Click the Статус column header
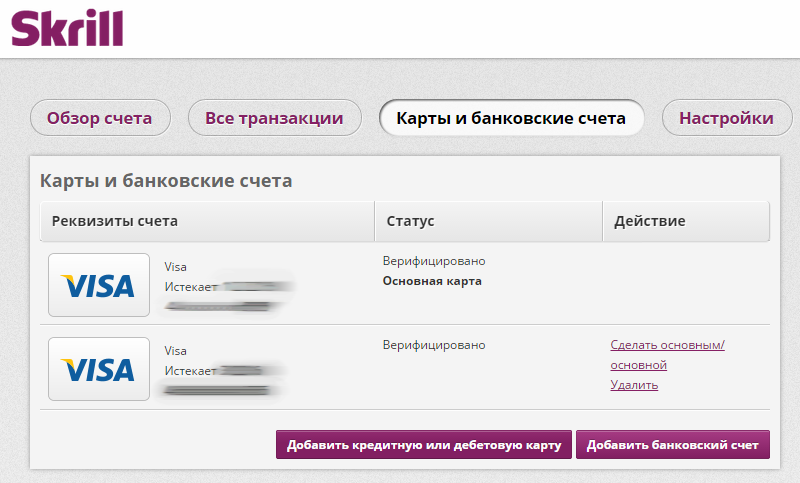 411,221
